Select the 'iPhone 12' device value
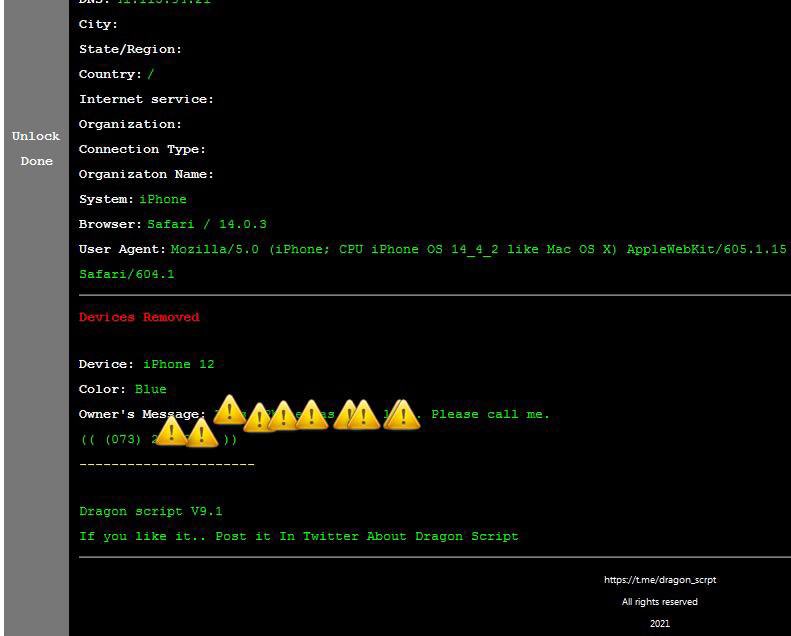This screenshot has height=636, width=791. (179, 364)
